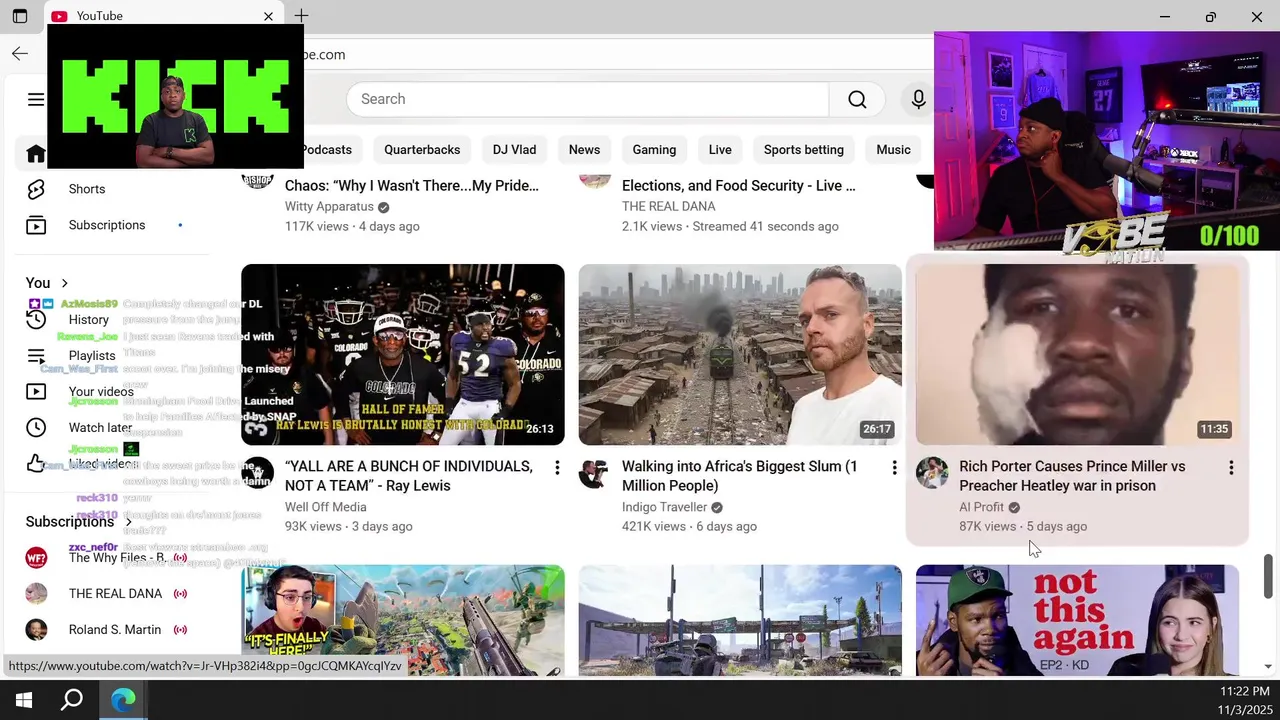Open the tab actions menu icon
Image resolution: width=1280 pixels, height=720 pixels.
coord(19,16)
